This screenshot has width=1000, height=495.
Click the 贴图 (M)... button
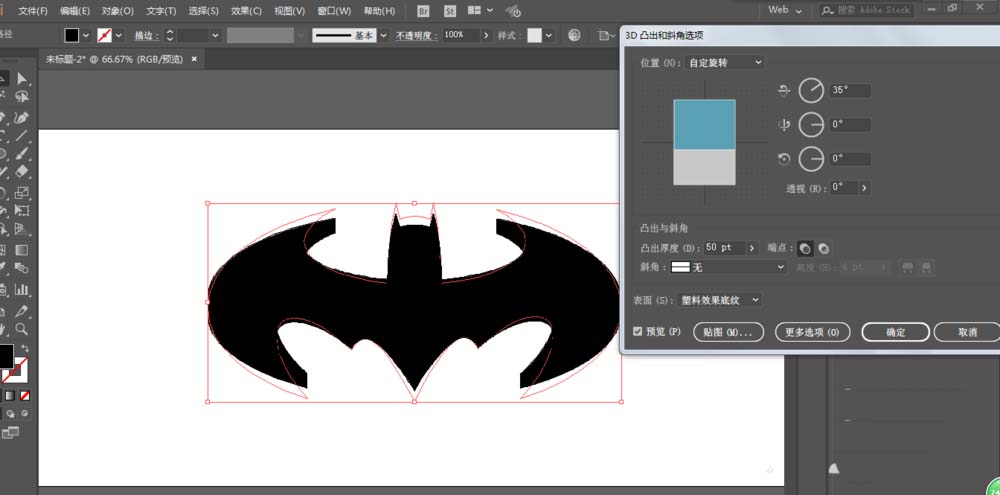(x=728, y=332)
